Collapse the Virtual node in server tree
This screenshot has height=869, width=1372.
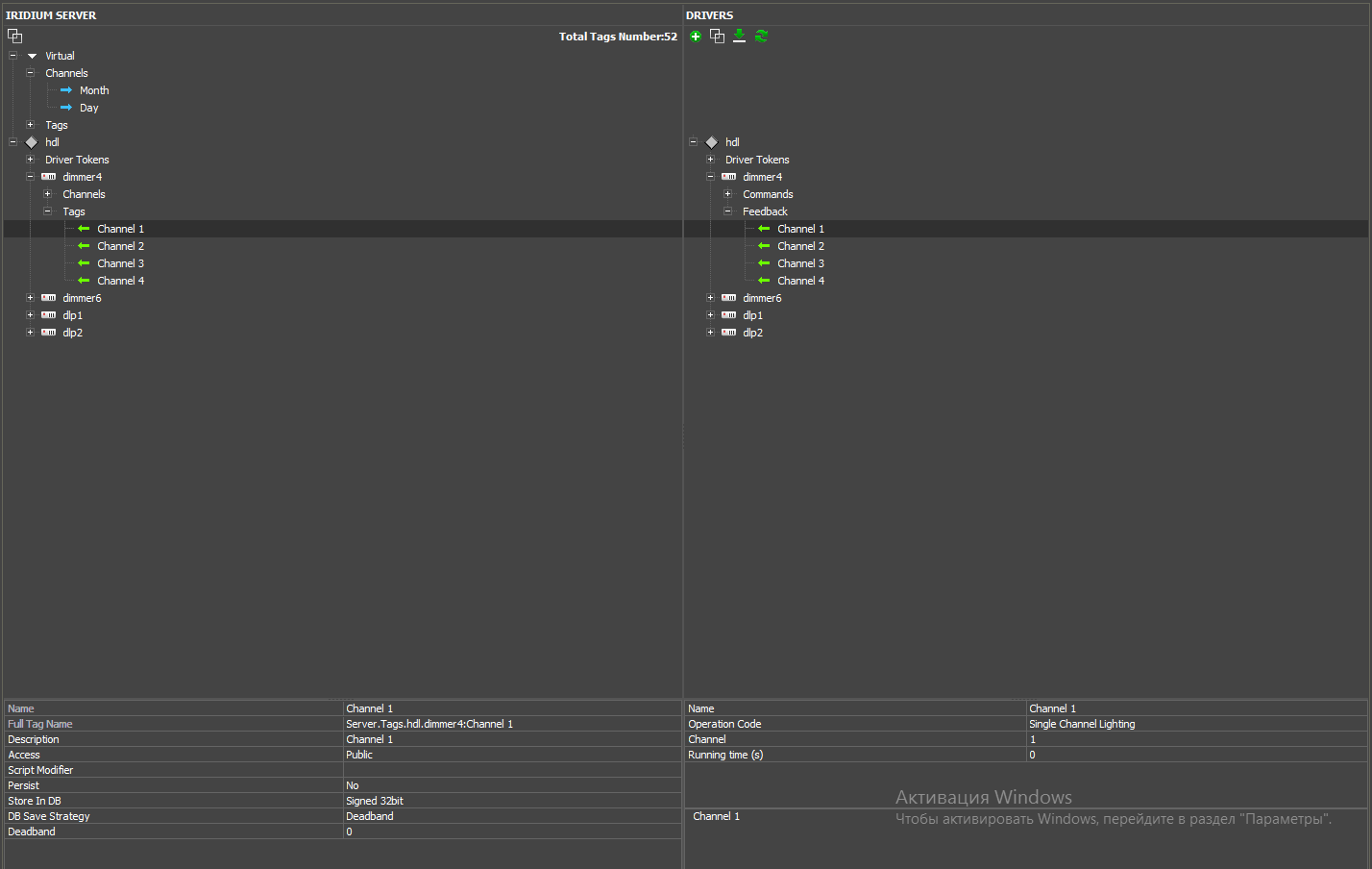click(12, 56)
